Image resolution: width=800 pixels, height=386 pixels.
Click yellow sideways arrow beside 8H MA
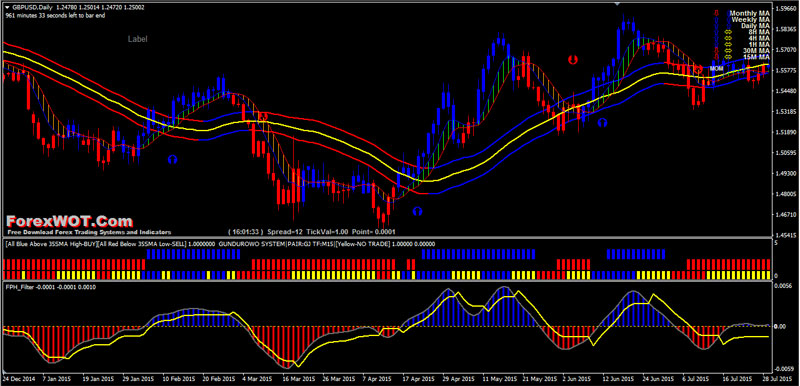(x=728, y=32)
